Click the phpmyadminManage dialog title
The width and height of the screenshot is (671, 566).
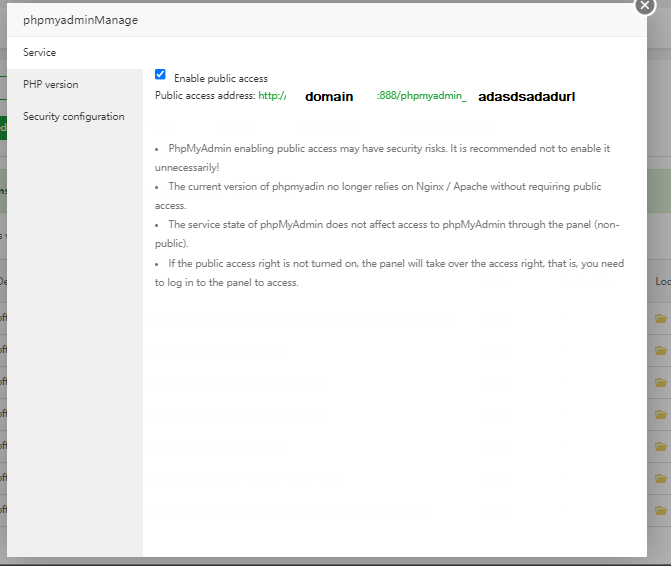80,20
